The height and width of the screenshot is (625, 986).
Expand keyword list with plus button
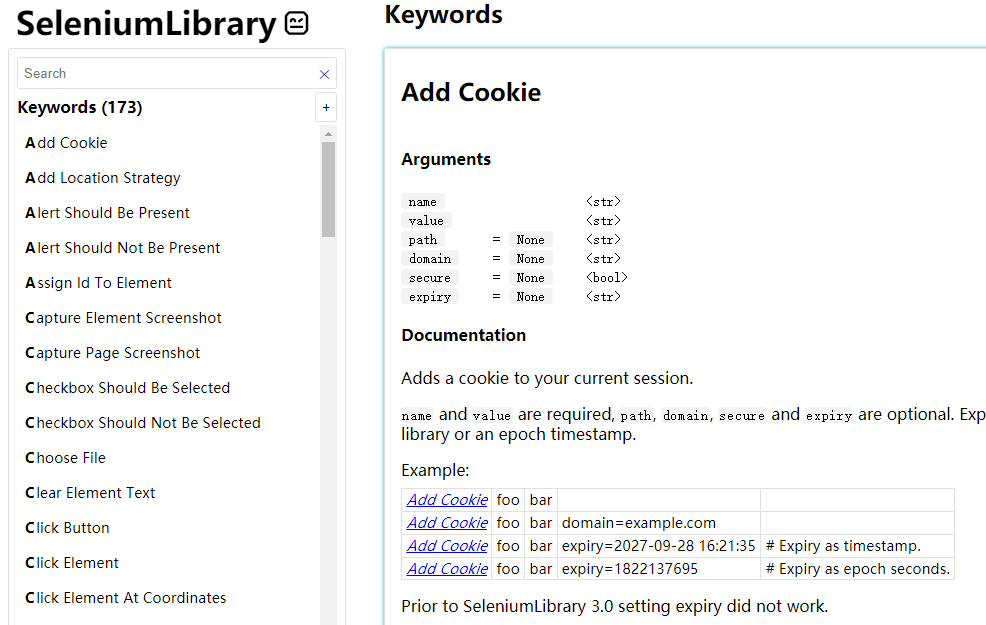click(326, 108)
